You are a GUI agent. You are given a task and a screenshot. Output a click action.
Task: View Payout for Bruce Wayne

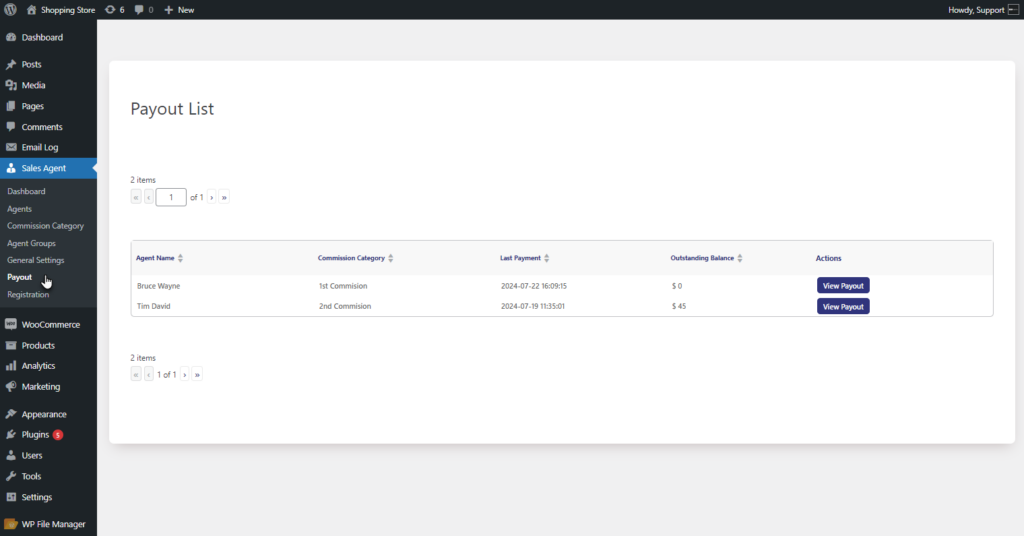click(843, 286)
